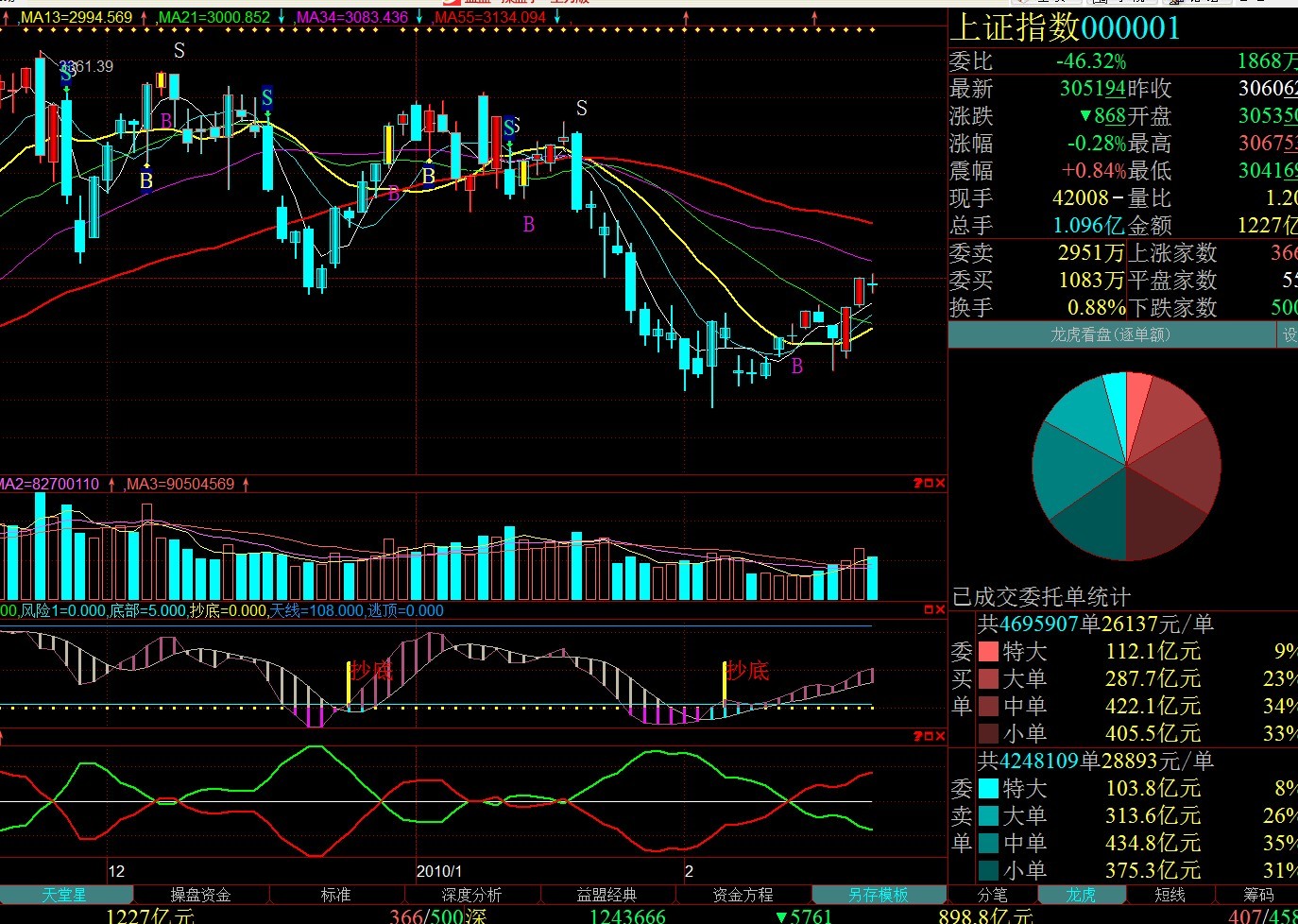
Task: Click the ▼5761 status bar value
Action: (x=803, y=915)
